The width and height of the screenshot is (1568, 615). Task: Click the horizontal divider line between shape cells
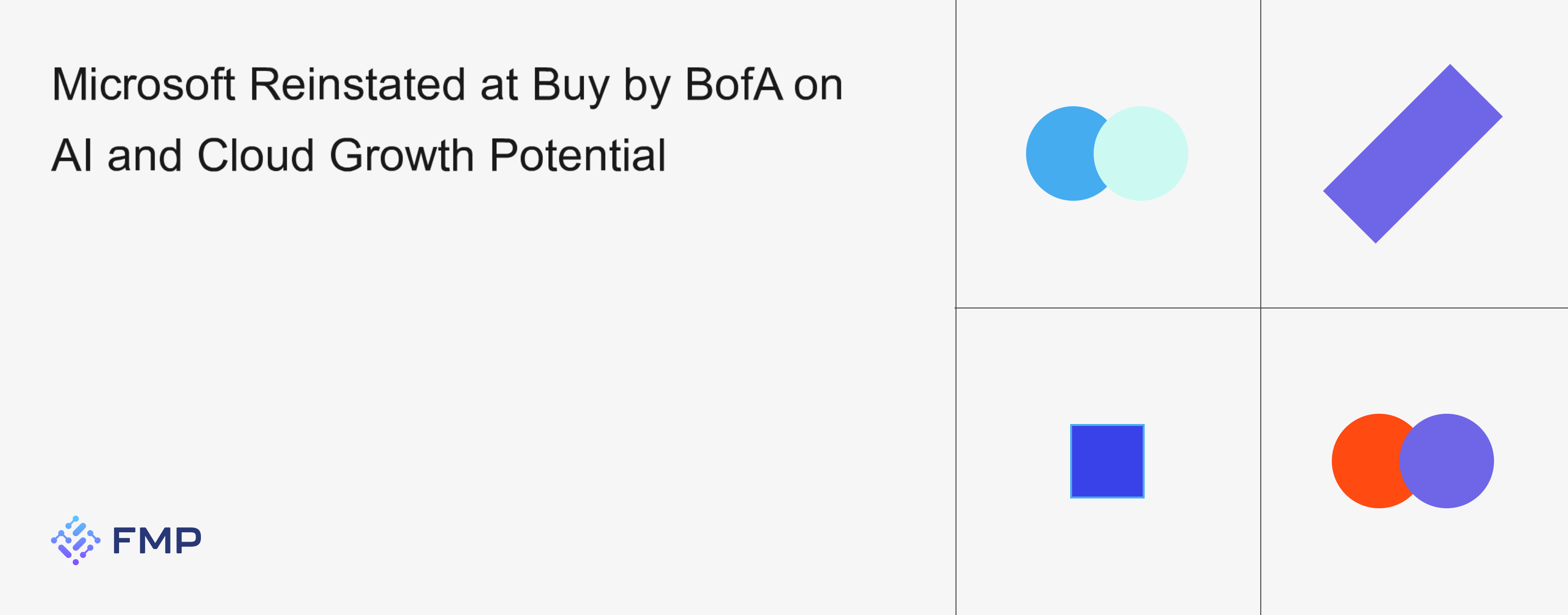point(1108,308)
